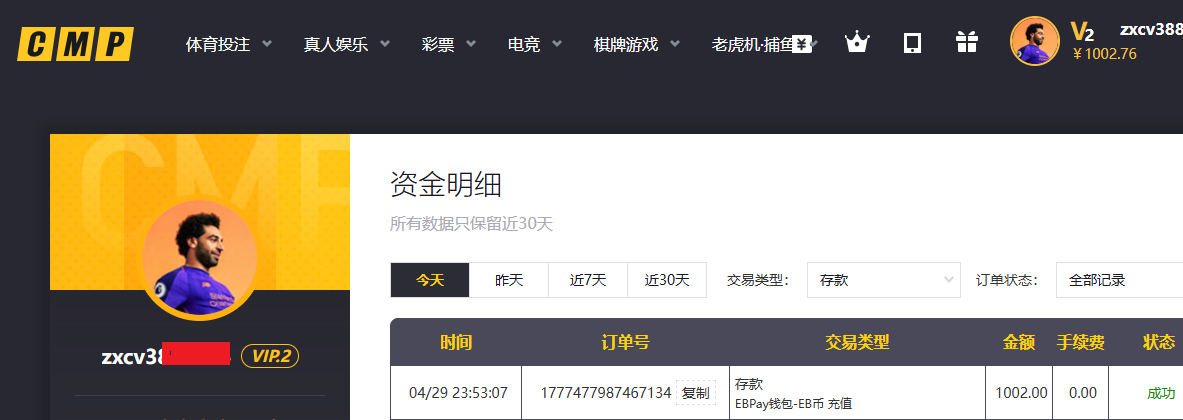Open the gift box promotions icon
Image resolution: width=1183 pixels, height=420 pixels.
[x=966, y=42]
